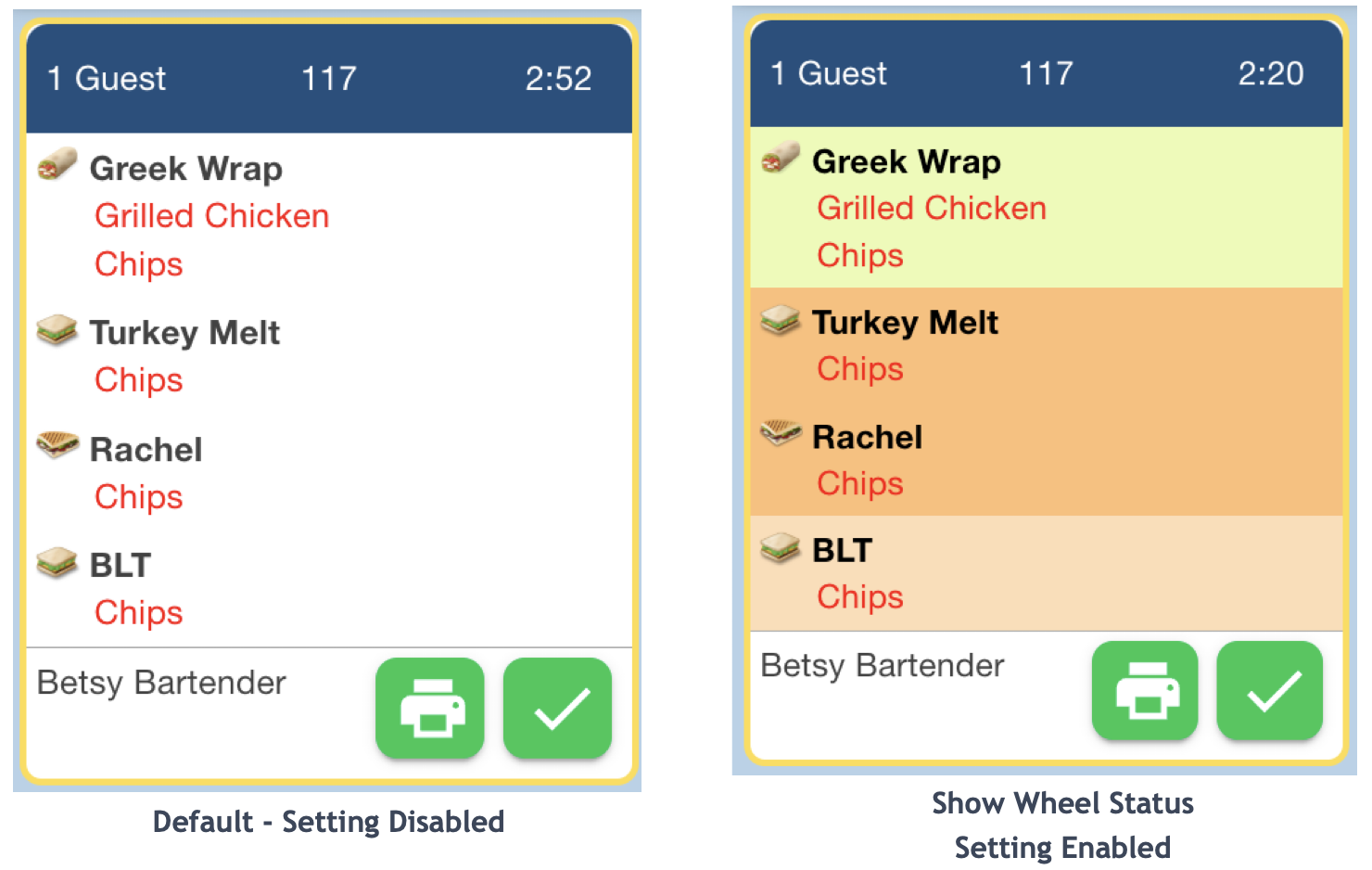Click Betsy Bartender name on right ticket
This screenshot has width=1372, height=870.
(x=882, y=666)
